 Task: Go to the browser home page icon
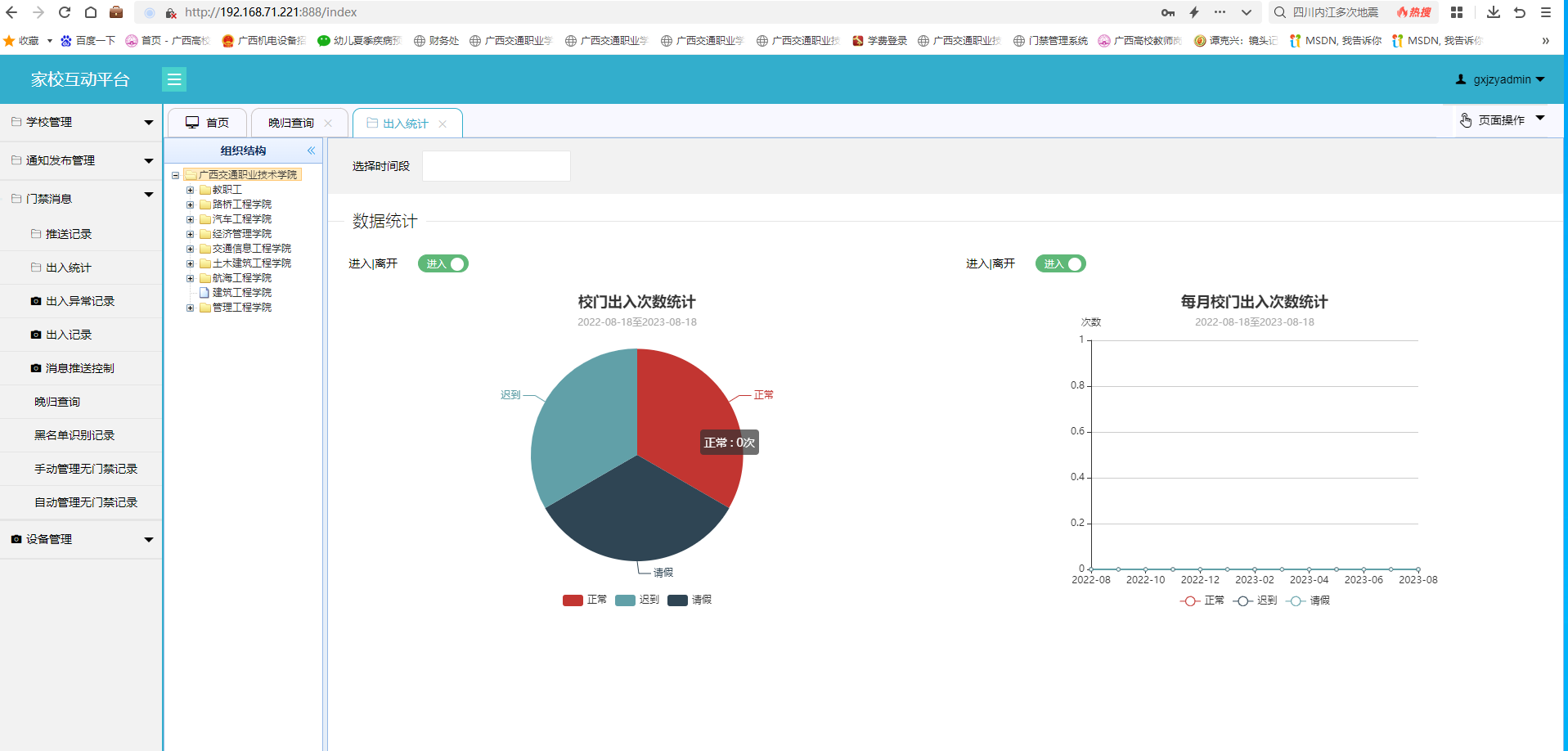[x=91, y=12]
